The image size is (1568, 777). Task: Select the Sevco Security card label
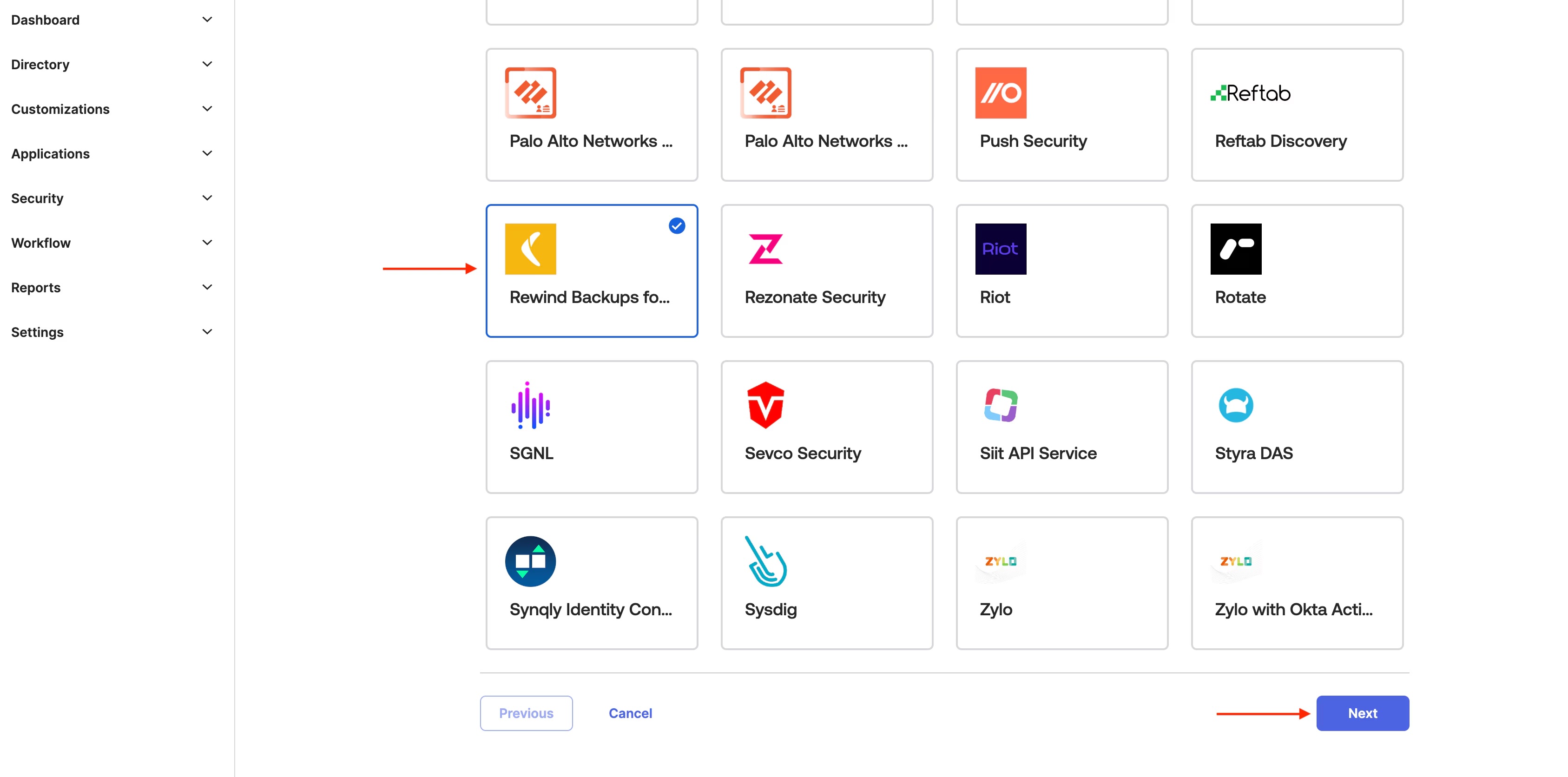(x=803, y=453)
